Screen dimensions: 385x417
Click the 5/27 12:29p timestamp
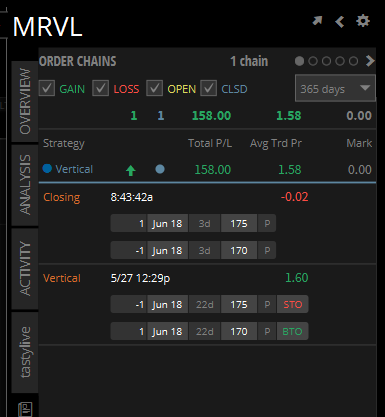coord(140,278)
